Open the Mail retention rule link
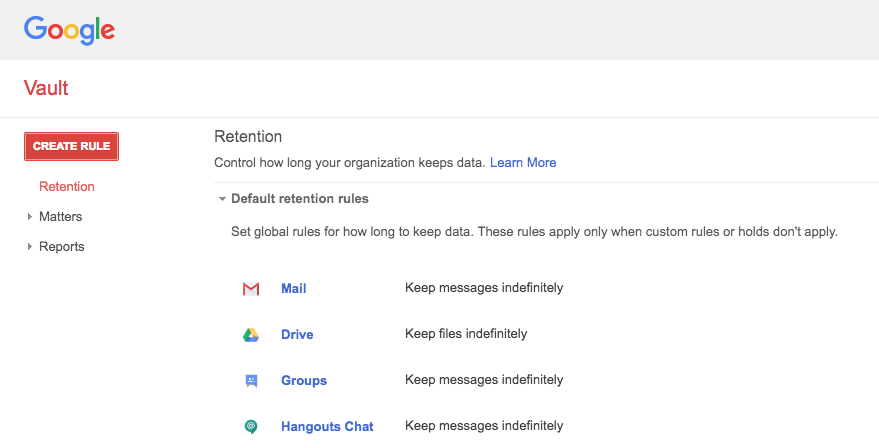The image size is (879, 448). click(294, 288)
